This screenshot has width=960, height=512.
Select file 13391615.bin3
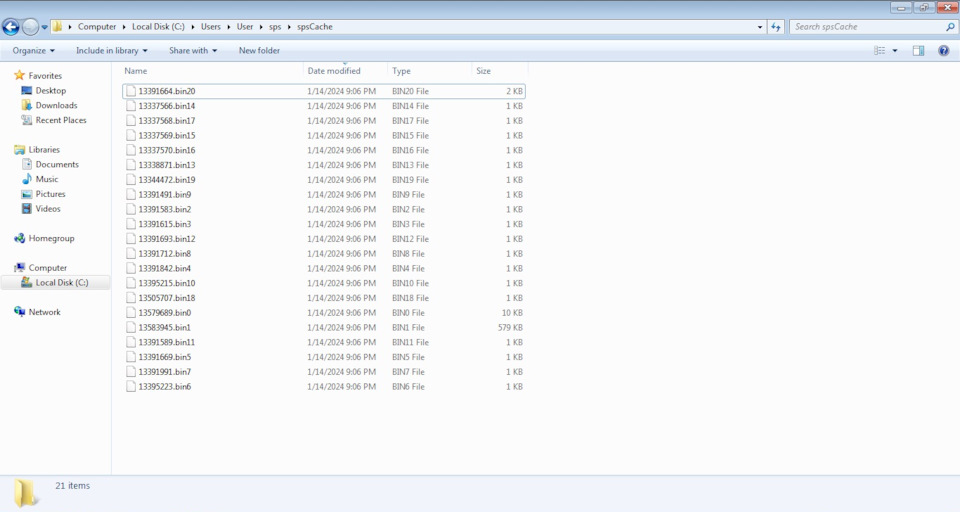click(324, 224)
